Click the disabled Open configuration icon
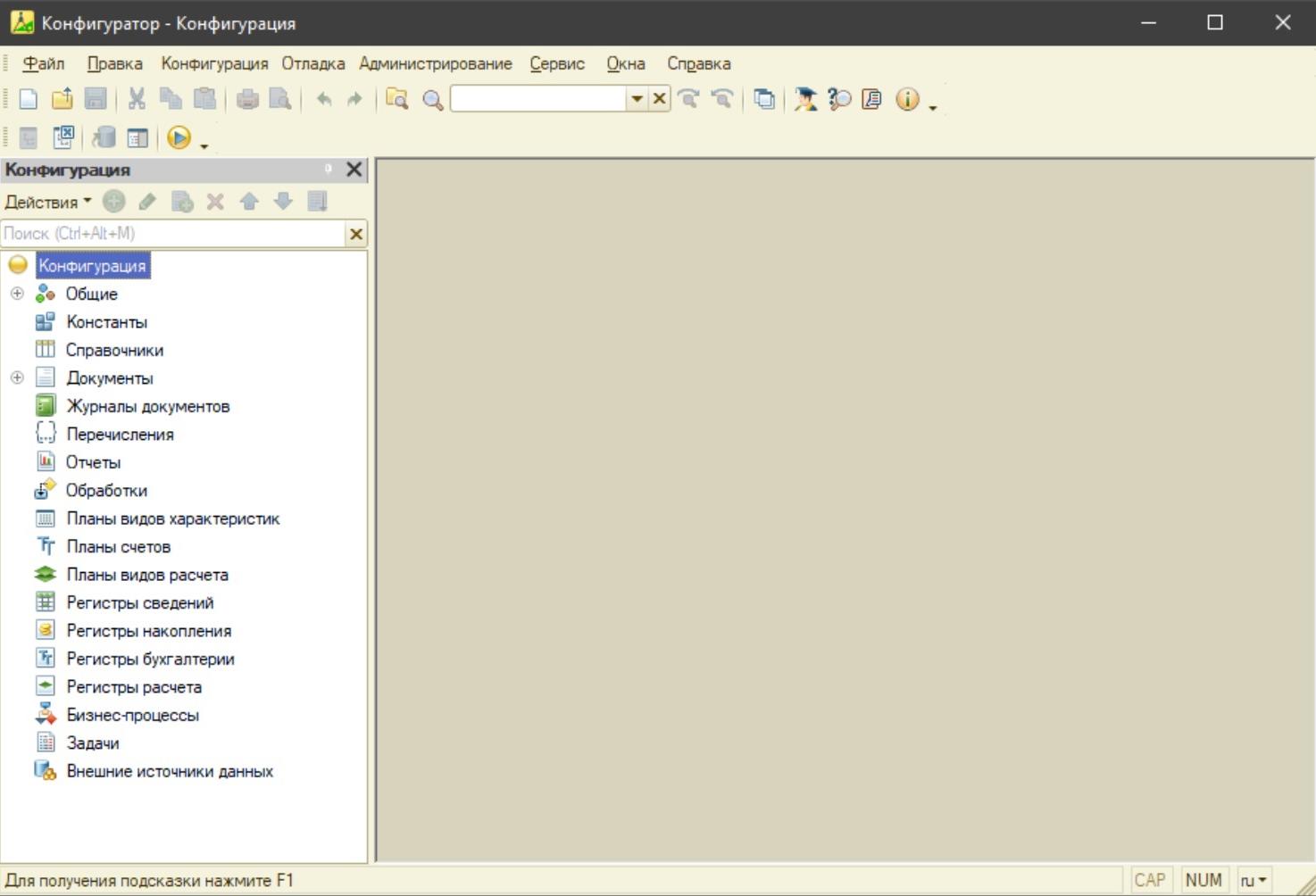The width and height of the screenshot is (1316, 896). pos(29,137)
